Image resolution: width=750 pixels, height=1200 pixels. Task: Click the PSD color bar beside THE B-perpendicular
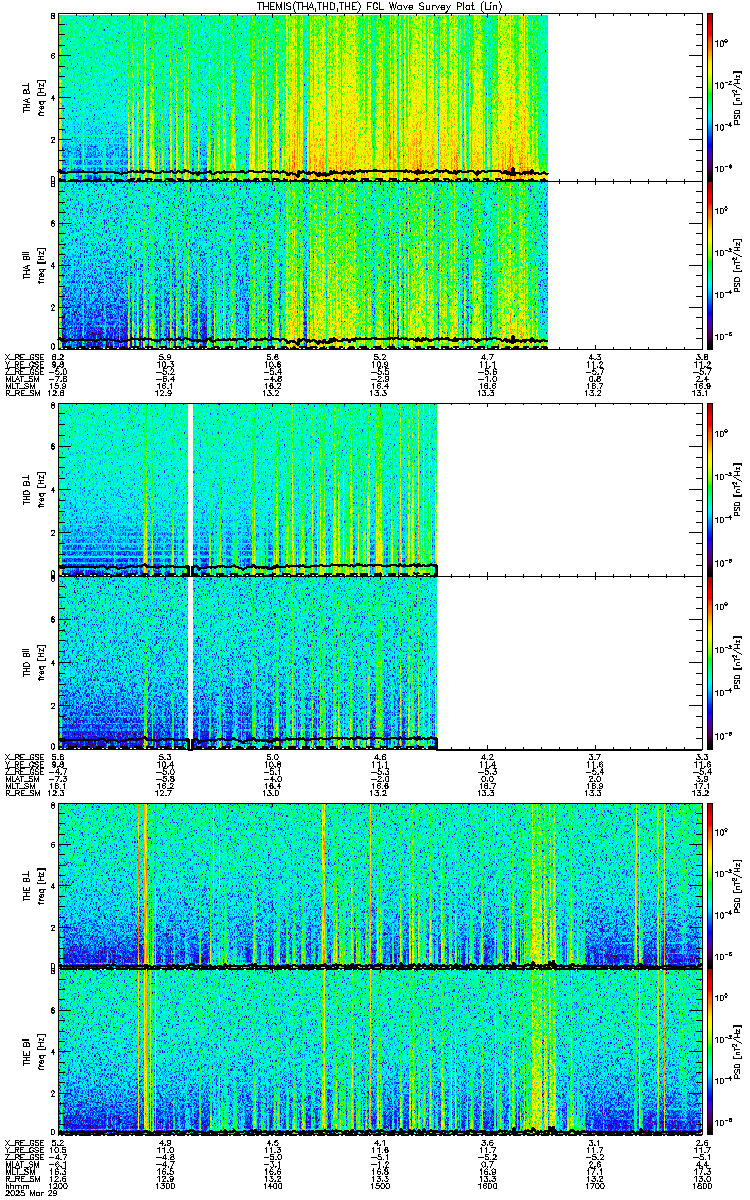click(x=710, y=886)
